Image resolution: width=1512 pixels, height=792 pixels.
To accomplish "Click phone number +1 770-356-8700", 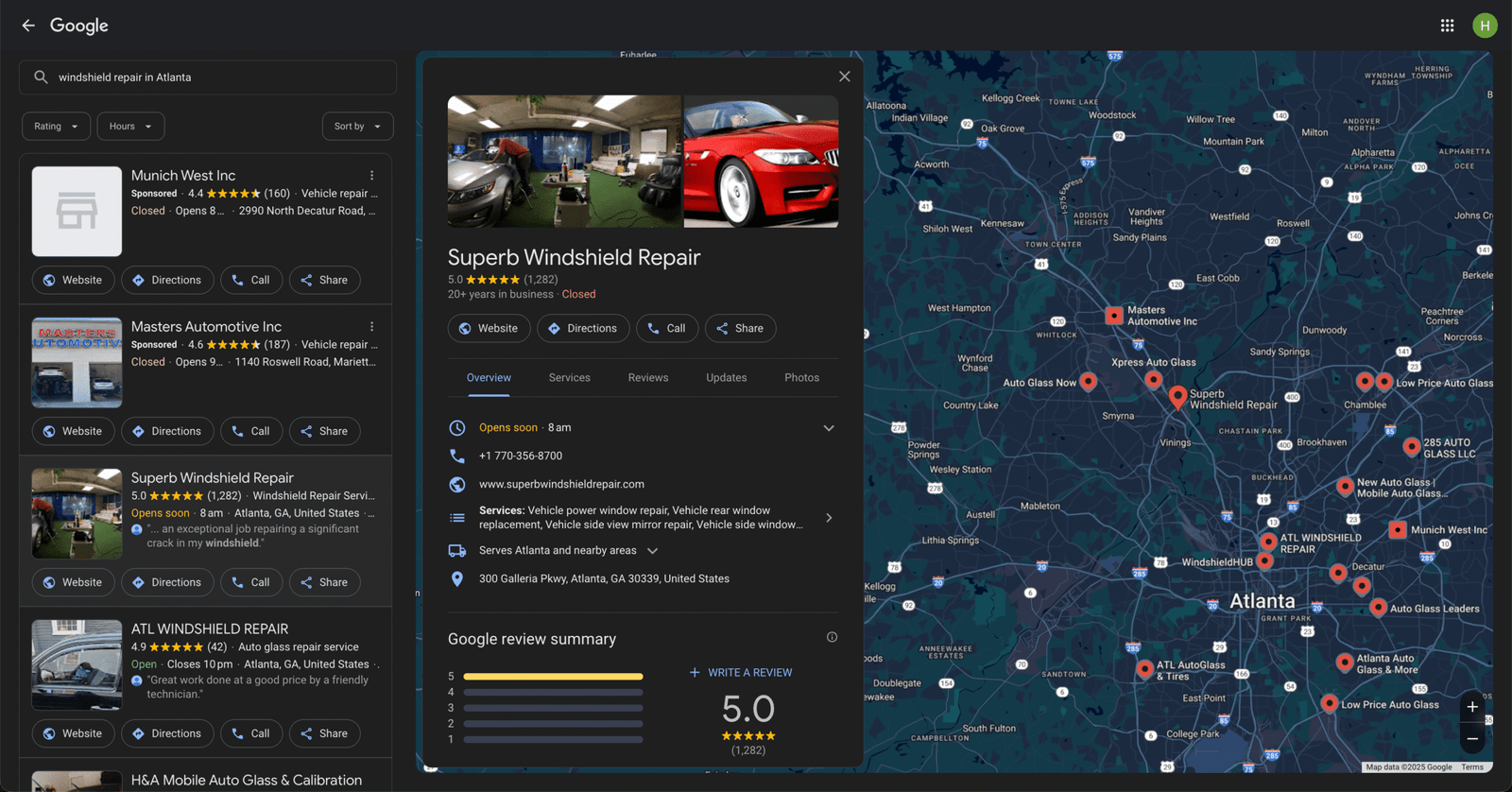I will (521, 456).
